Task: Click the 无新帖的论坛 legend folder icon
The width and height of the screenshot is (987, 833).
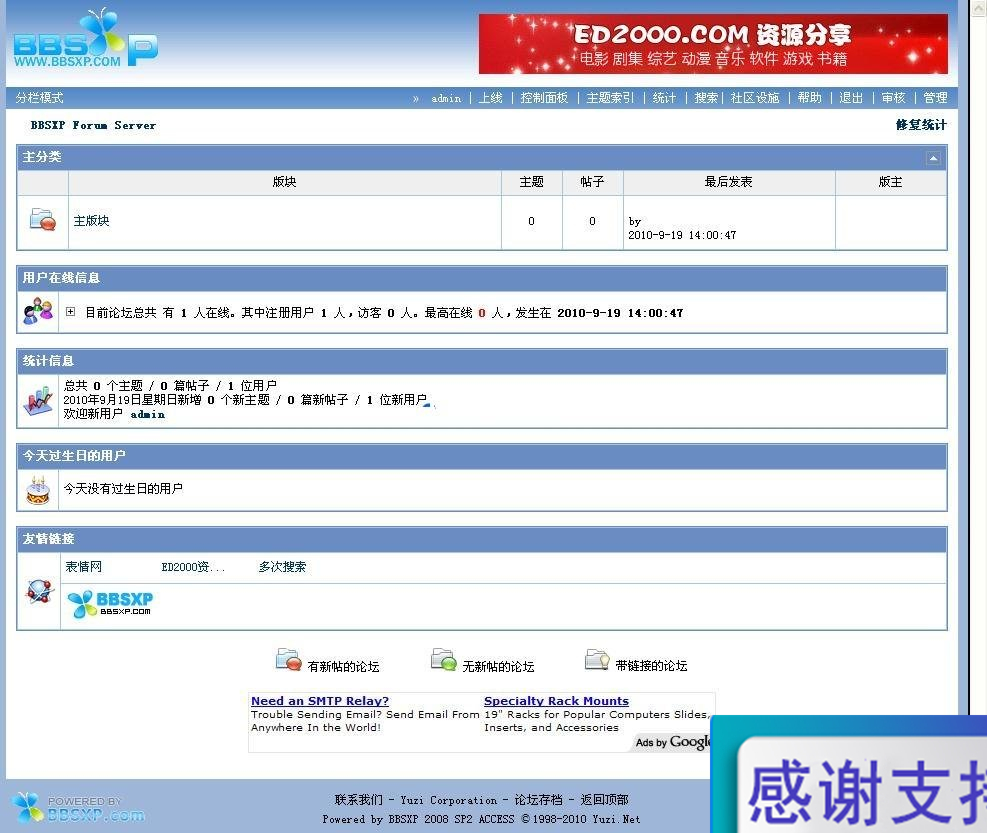Action: [444, 660]
